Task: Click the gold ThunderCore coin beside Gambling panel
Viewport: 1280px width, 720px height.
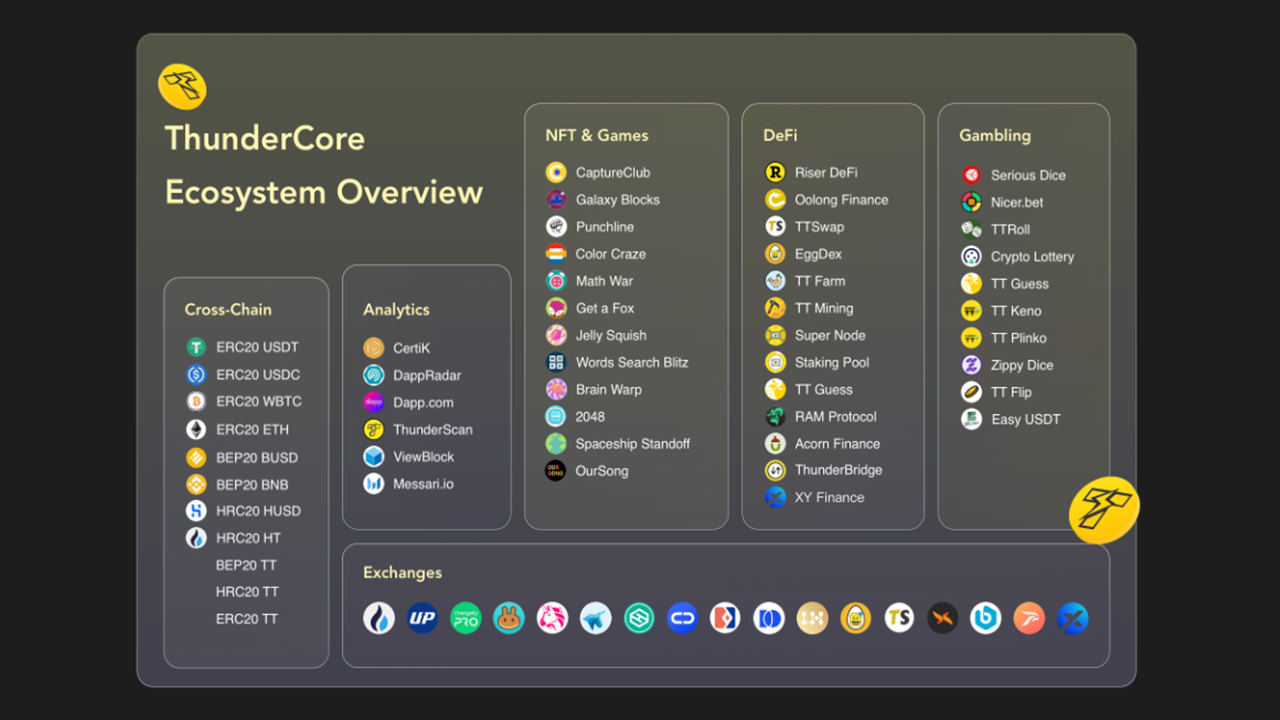Action: coord(1104,511)
